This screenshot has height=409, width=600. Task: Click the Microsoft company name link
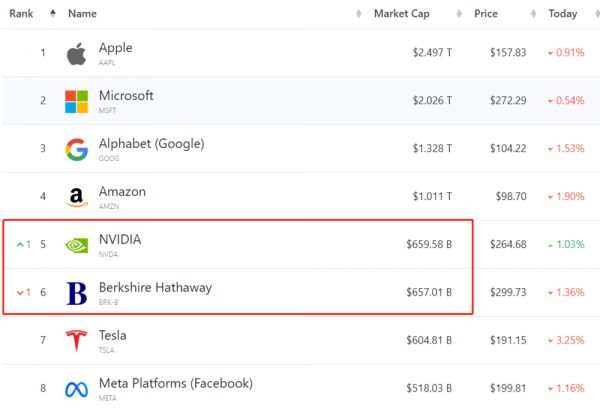coord(126,96)
